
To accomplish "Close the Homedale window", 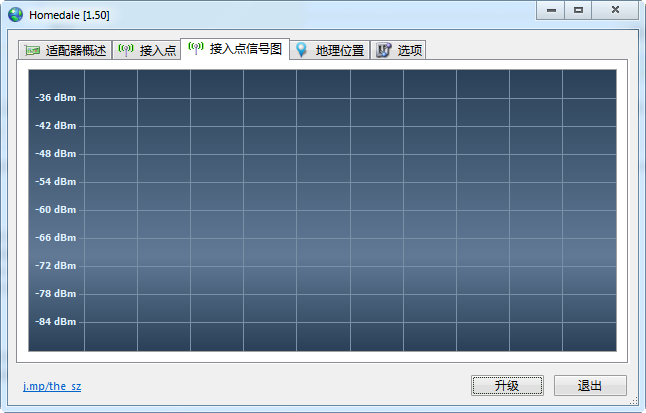I will tap(615, 10).
